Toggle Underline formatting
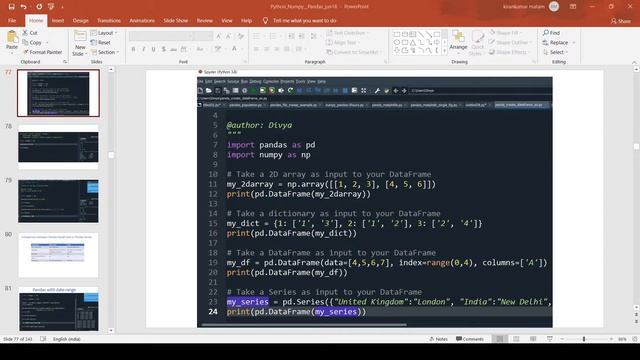Screen dimensions: 640x360 coord(153,49)
